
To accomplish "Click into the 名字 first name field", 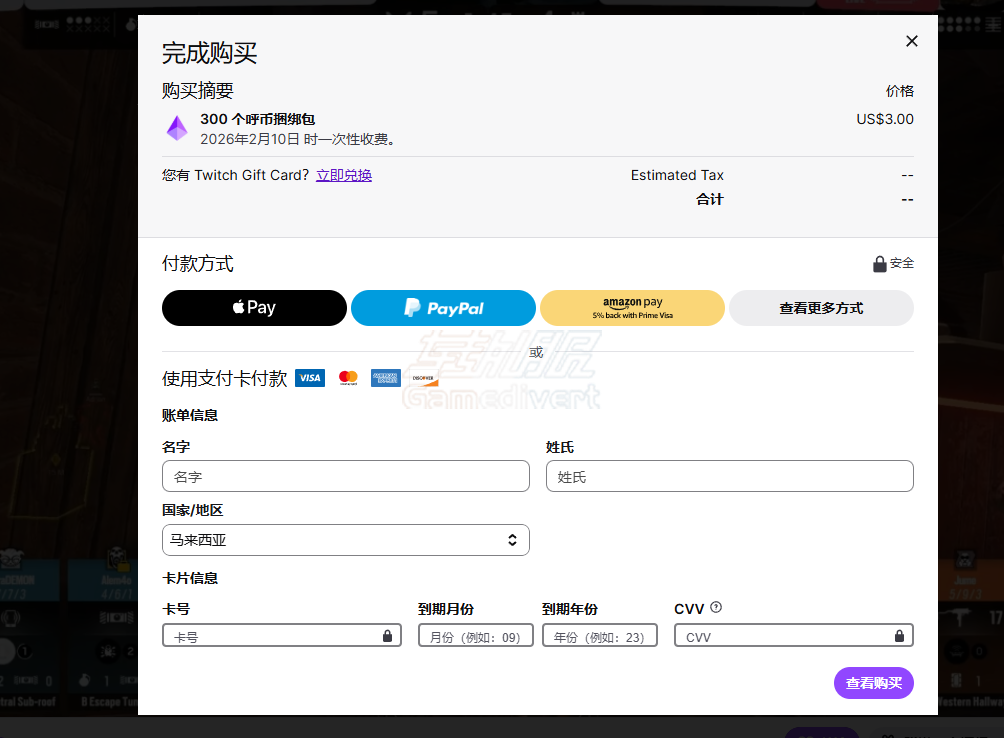I will pyautogui.click(x=345, y=476).
